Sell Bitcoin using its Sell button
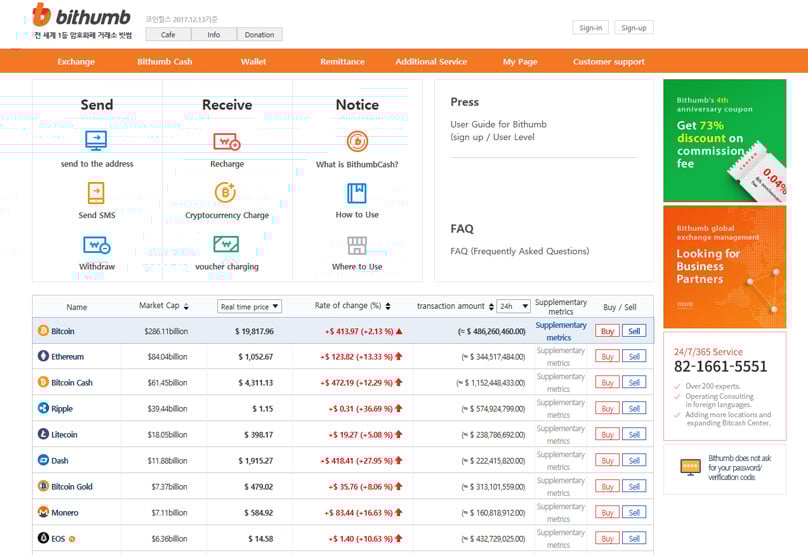 coord(634,331)
